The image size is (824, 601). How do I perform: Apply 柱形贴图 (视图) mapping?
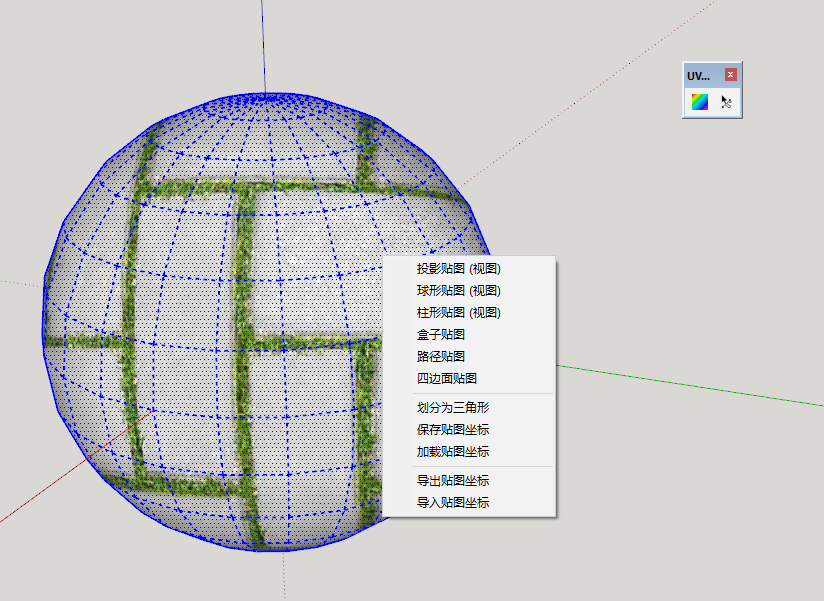(458, 312)
